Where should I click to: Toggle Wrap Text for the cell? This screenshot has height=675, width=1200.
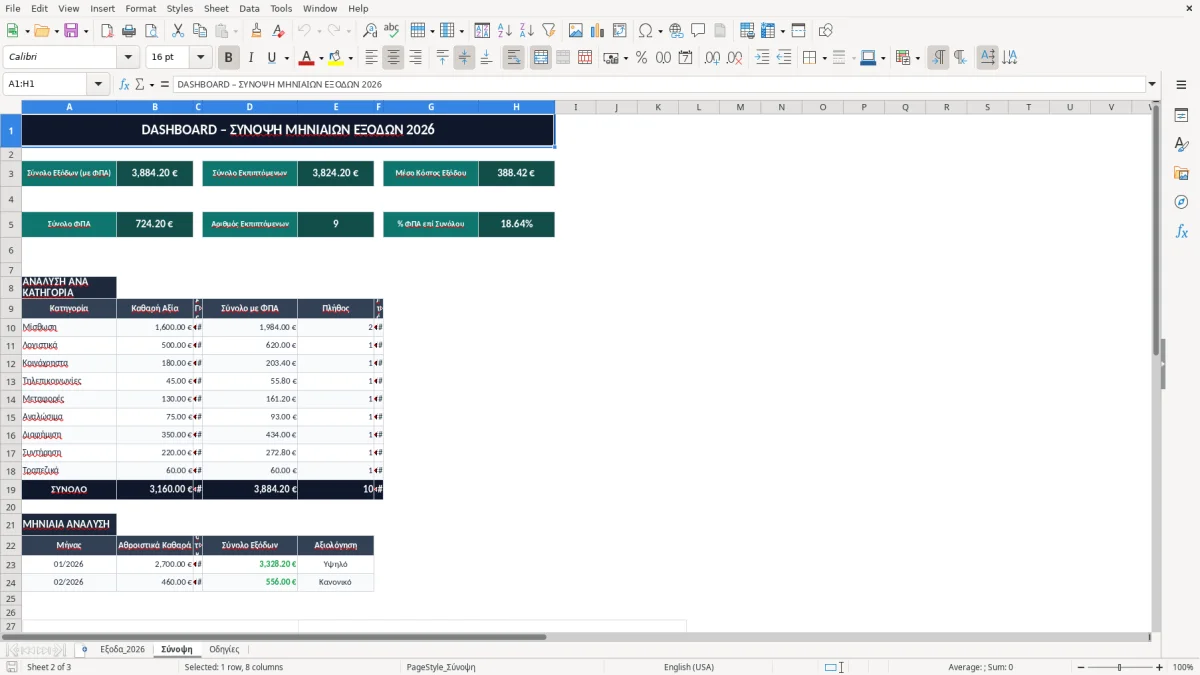513,58
